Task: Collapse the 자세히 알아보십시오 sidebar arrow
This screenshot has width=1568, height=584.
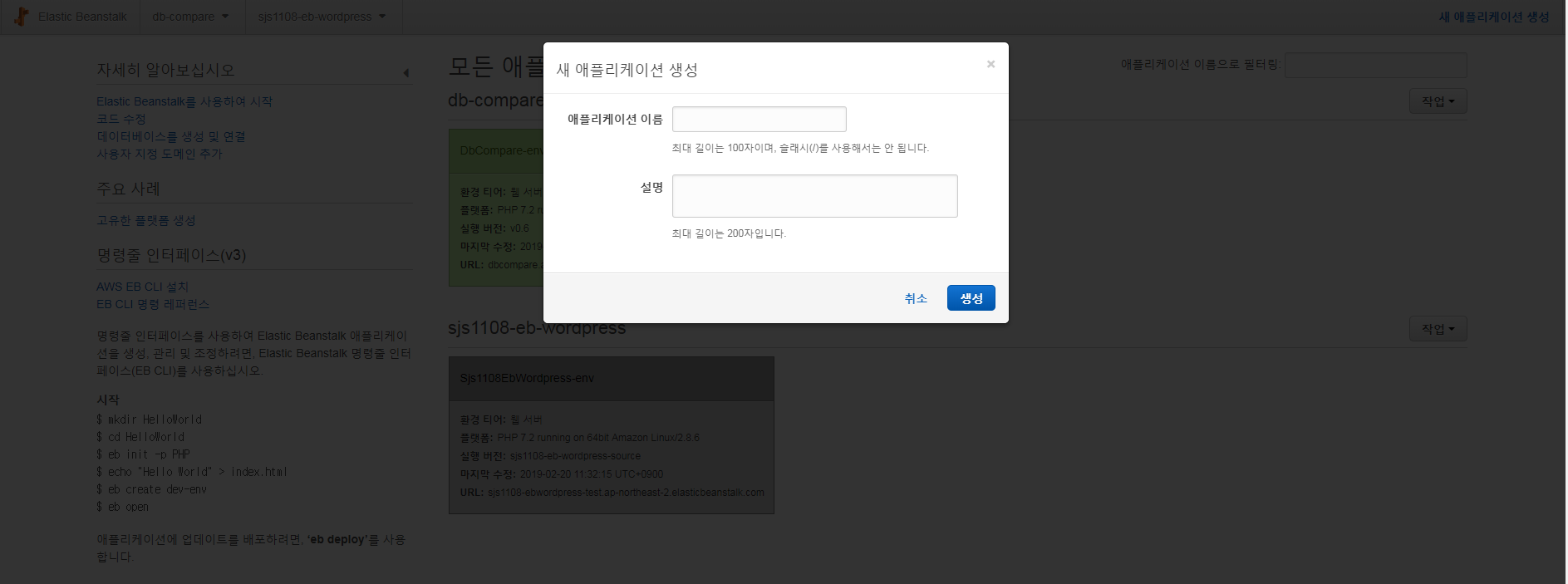Action: click(x=406, y=73)
